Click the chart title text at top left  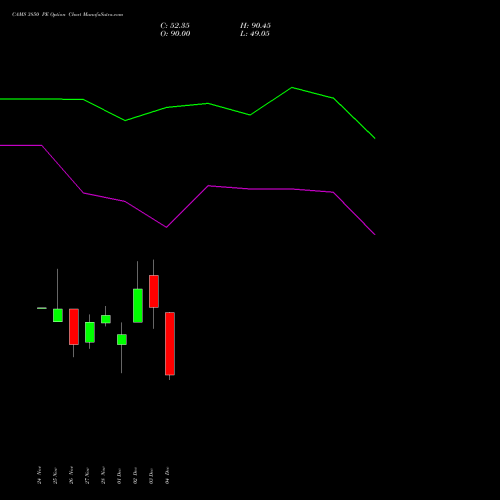coord(67,15)
